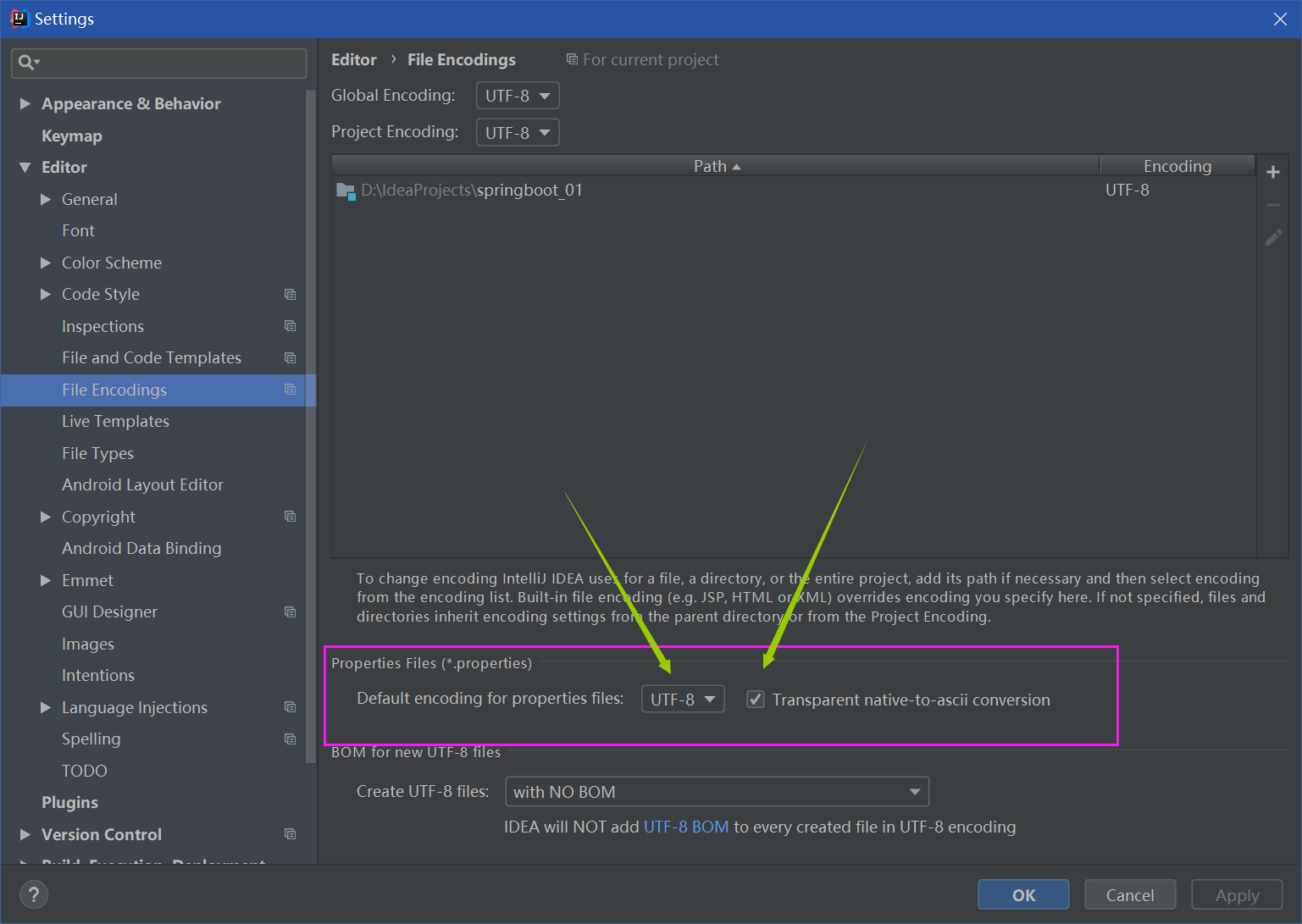
Task: Click UTF-8 encoding cell of springboot_01
Action: point(1127,191)
